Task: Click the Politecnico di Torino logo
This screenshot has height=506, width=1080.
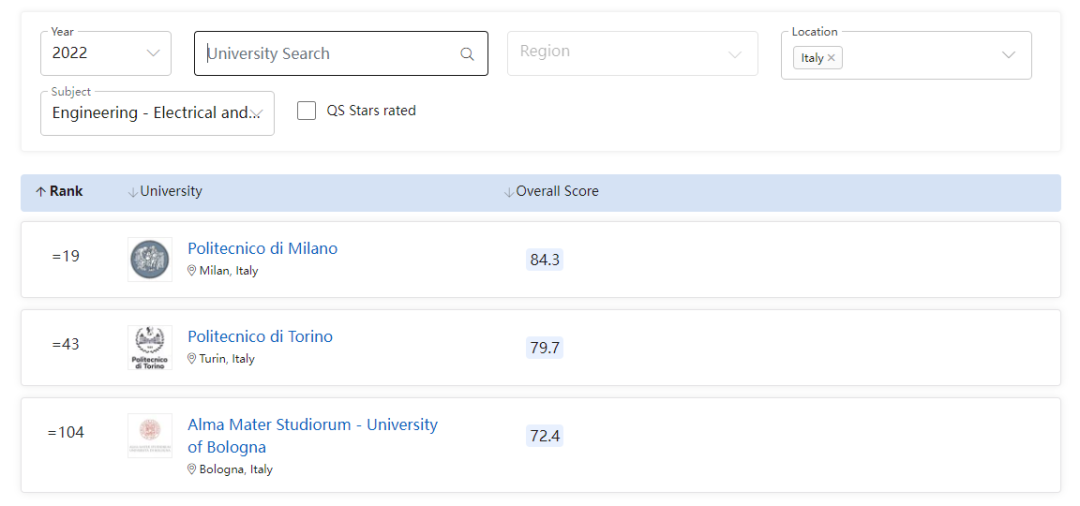Action: pyautogui.click(x=149, y=348)
